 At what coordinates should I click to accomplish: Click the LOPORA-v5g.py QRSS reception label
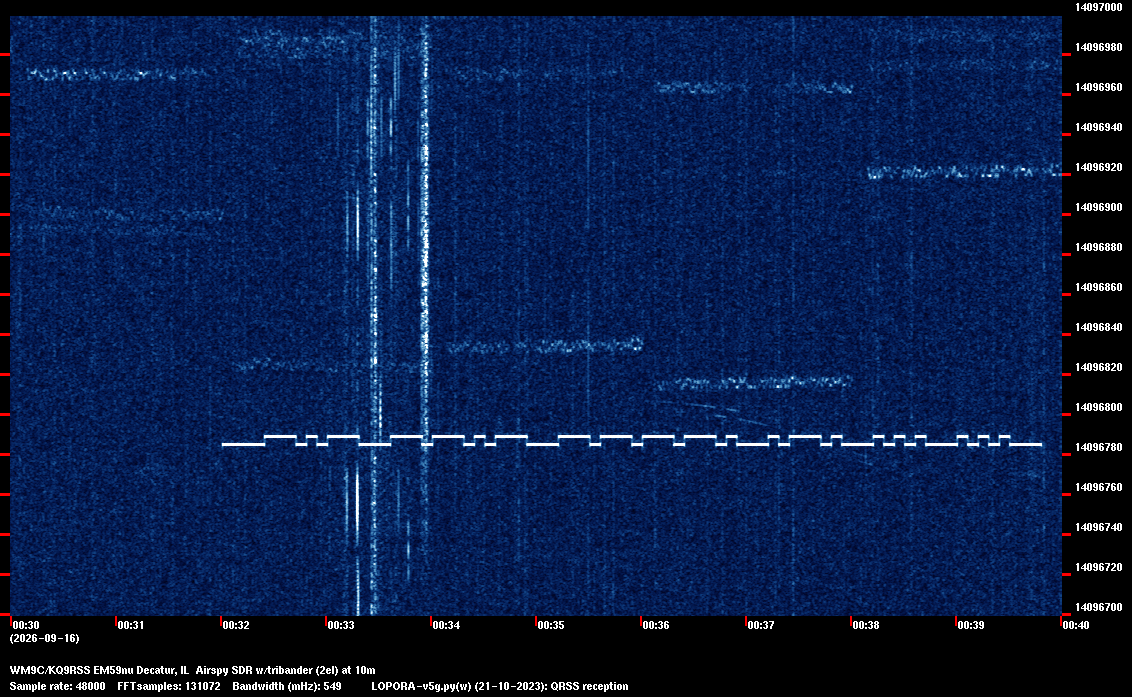click(500, 686)
